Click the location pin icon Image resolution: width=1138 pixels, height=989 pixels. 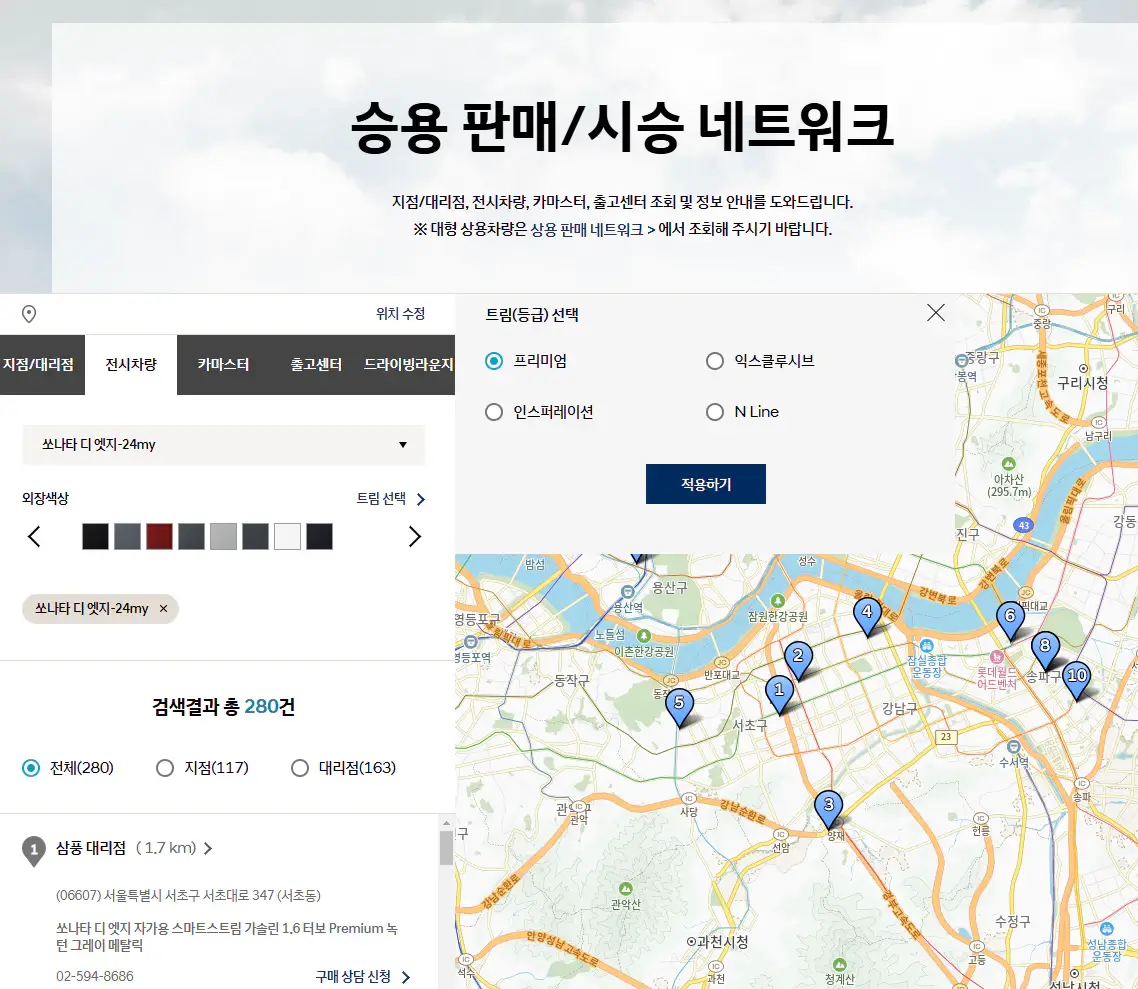point(29,313)
